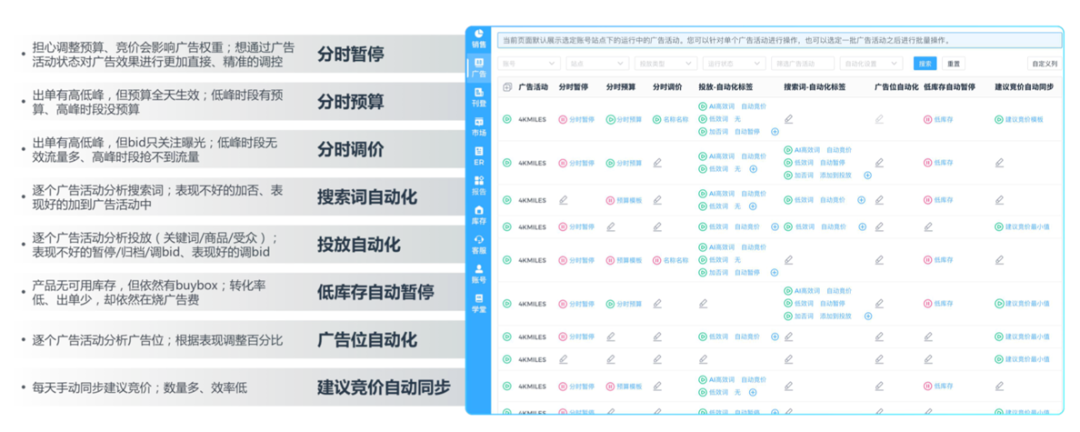Open the 自动化设置 dropdown

(871, 63)
